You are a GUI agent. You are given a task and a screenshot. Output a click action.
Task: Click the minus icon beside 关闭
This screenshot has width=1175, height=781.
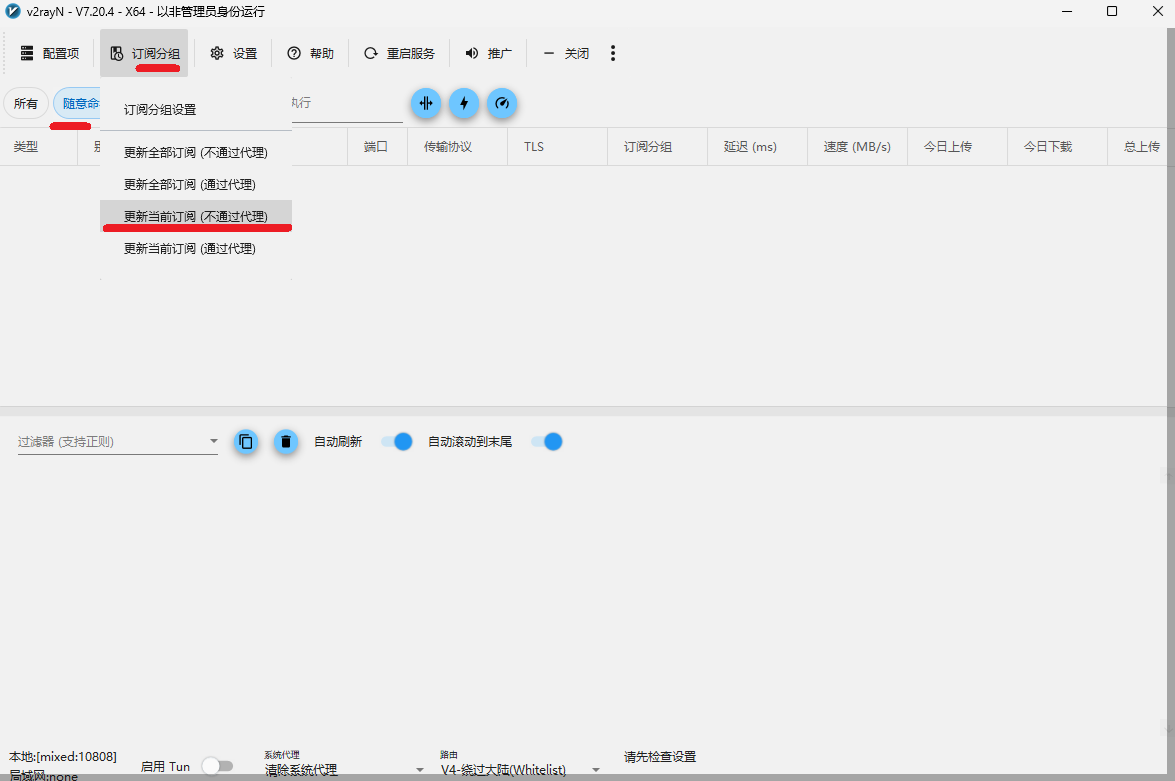tap(549, 53)
